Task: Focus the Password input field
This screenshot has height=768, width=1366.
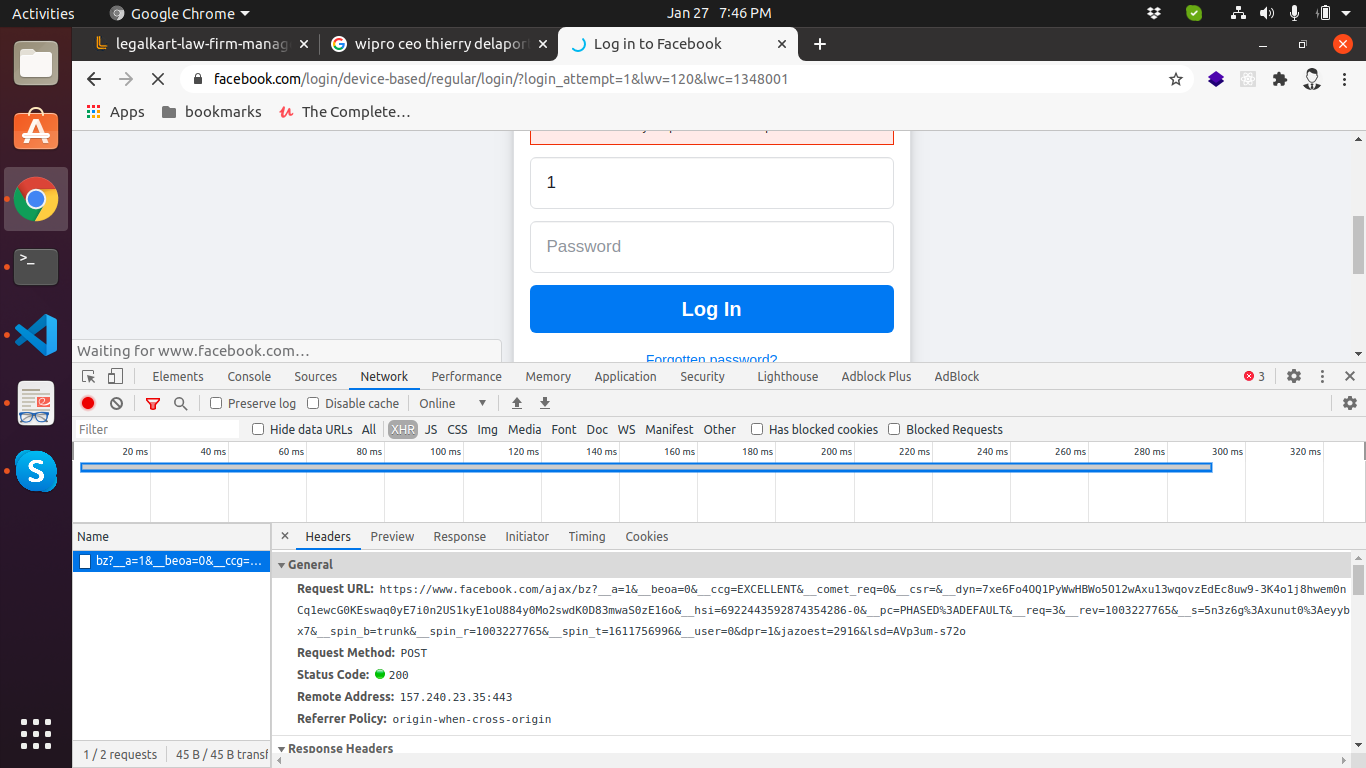Action: [x=711, y=247]
